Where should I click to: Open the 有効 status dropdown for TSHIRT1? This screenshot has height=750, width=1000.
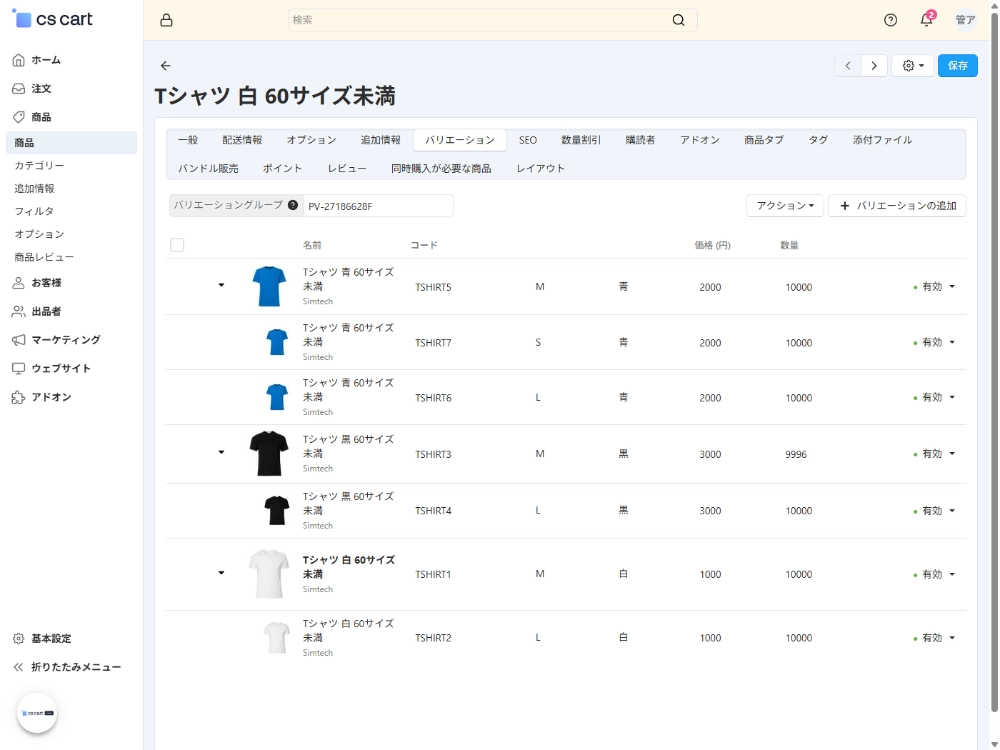coord(934,574)
